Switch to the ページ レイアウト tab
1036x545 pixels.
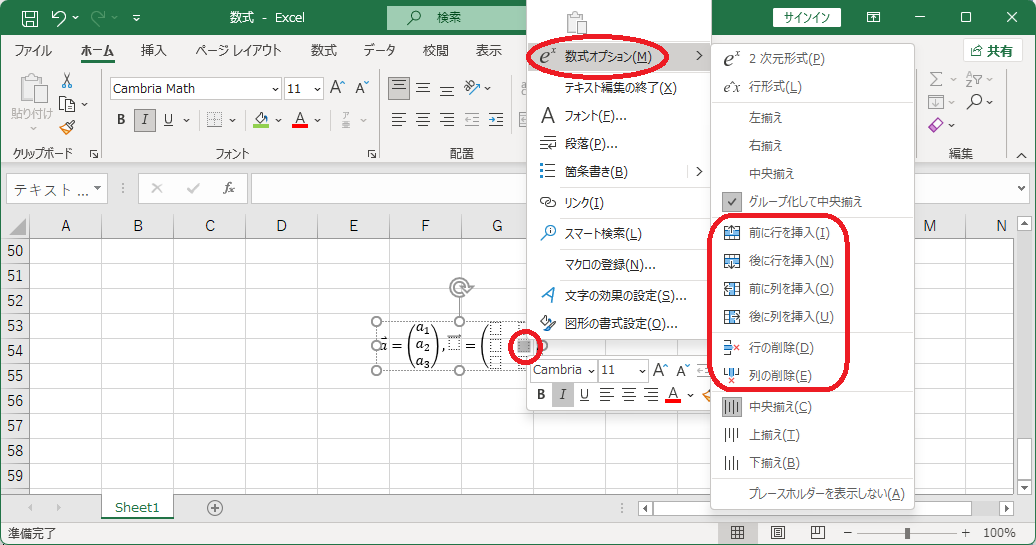[x=238, y=50]
